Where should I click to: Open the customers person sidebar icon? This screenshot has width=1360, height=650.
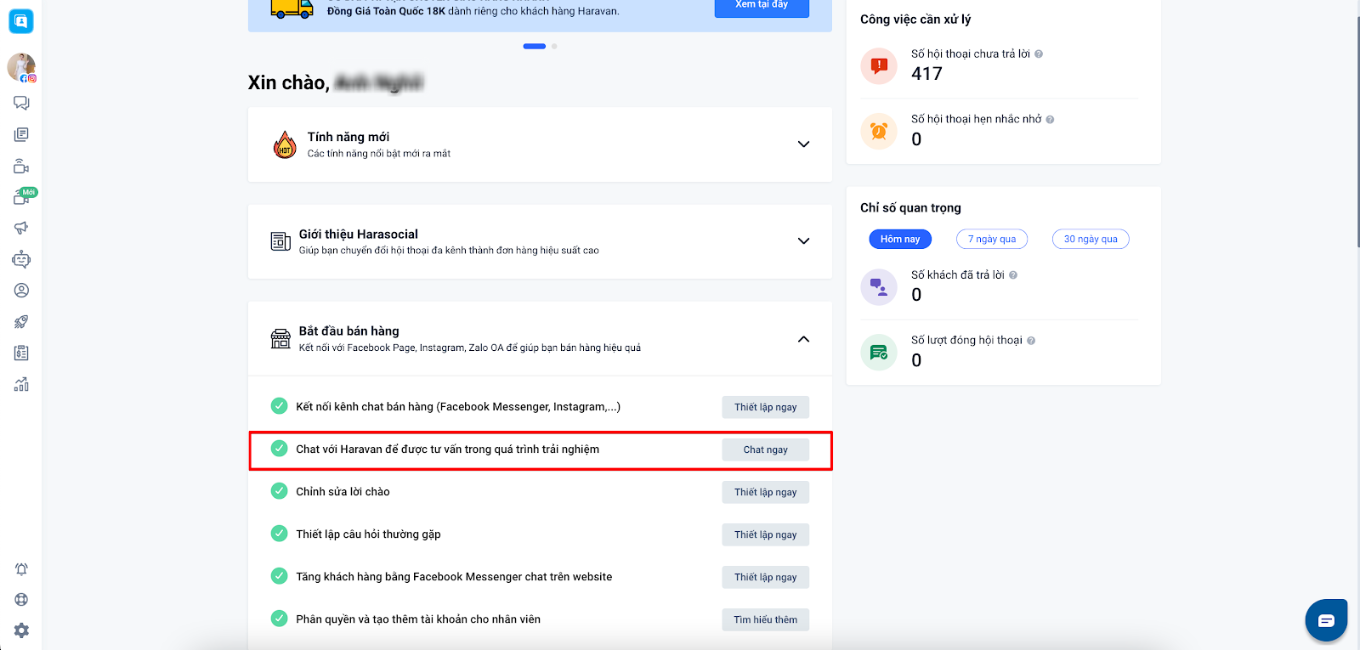tap(21, 291)
